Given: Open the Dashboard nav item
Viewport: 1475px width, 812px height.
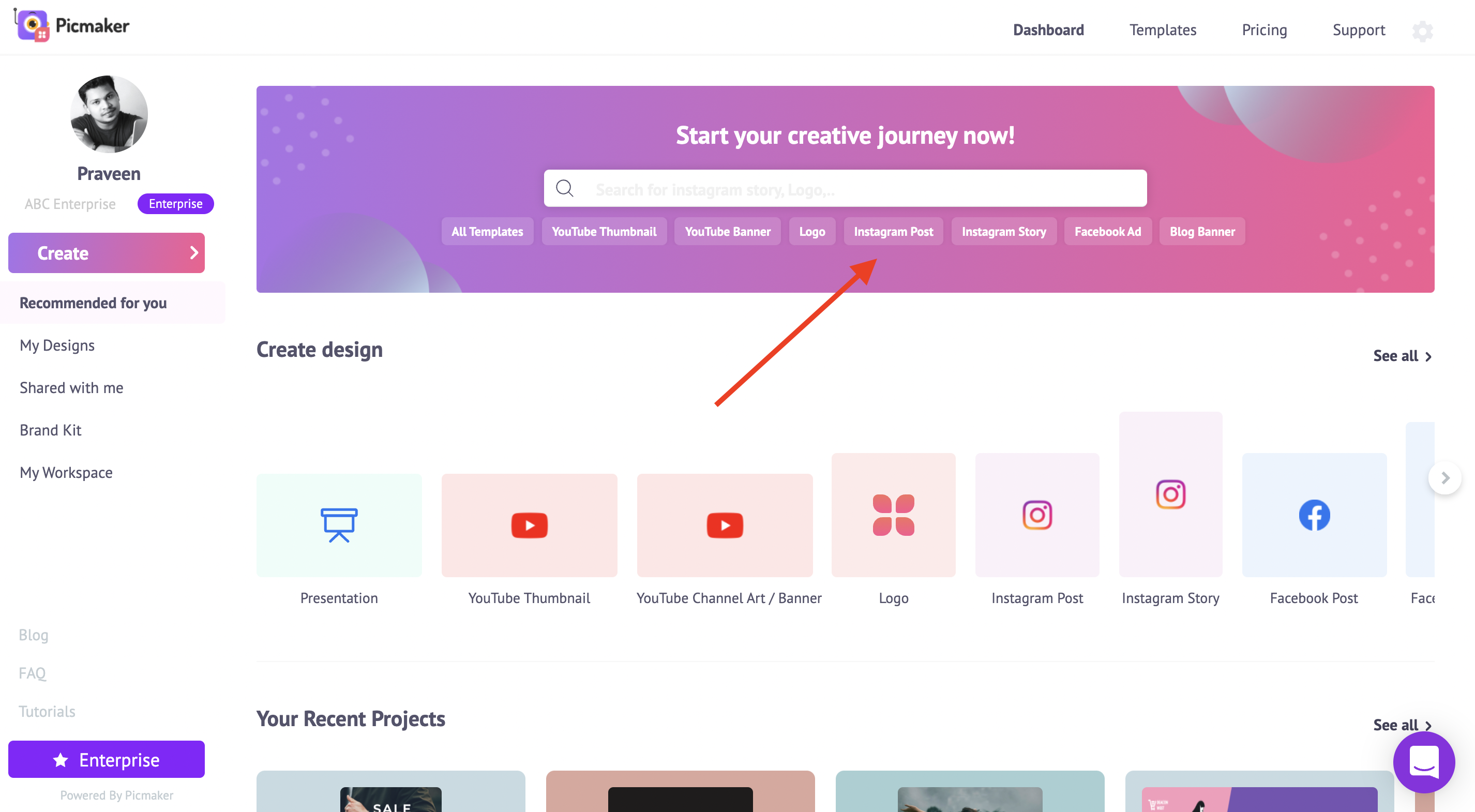Looking at the screenshot, I should pos(1048,30).
